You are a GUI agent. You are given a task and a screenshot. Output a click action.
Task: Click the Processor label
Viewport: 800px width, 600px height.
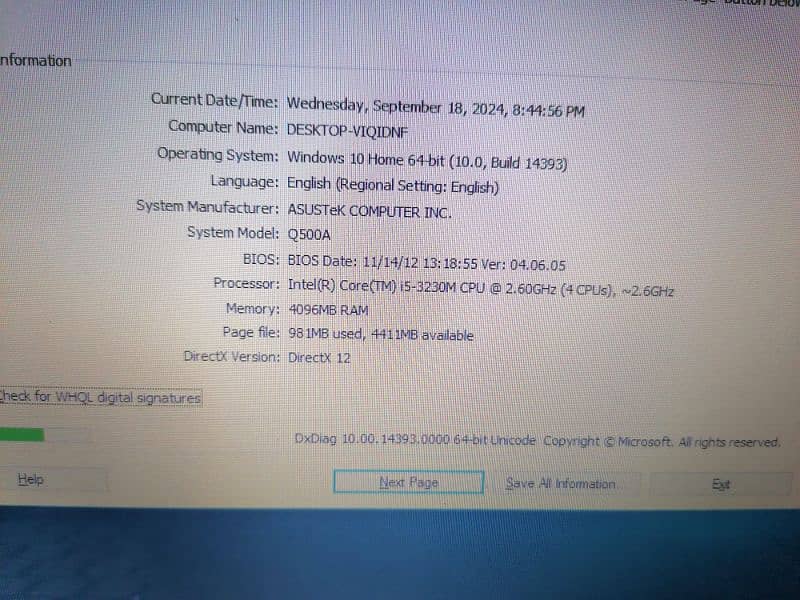[246, 283]
